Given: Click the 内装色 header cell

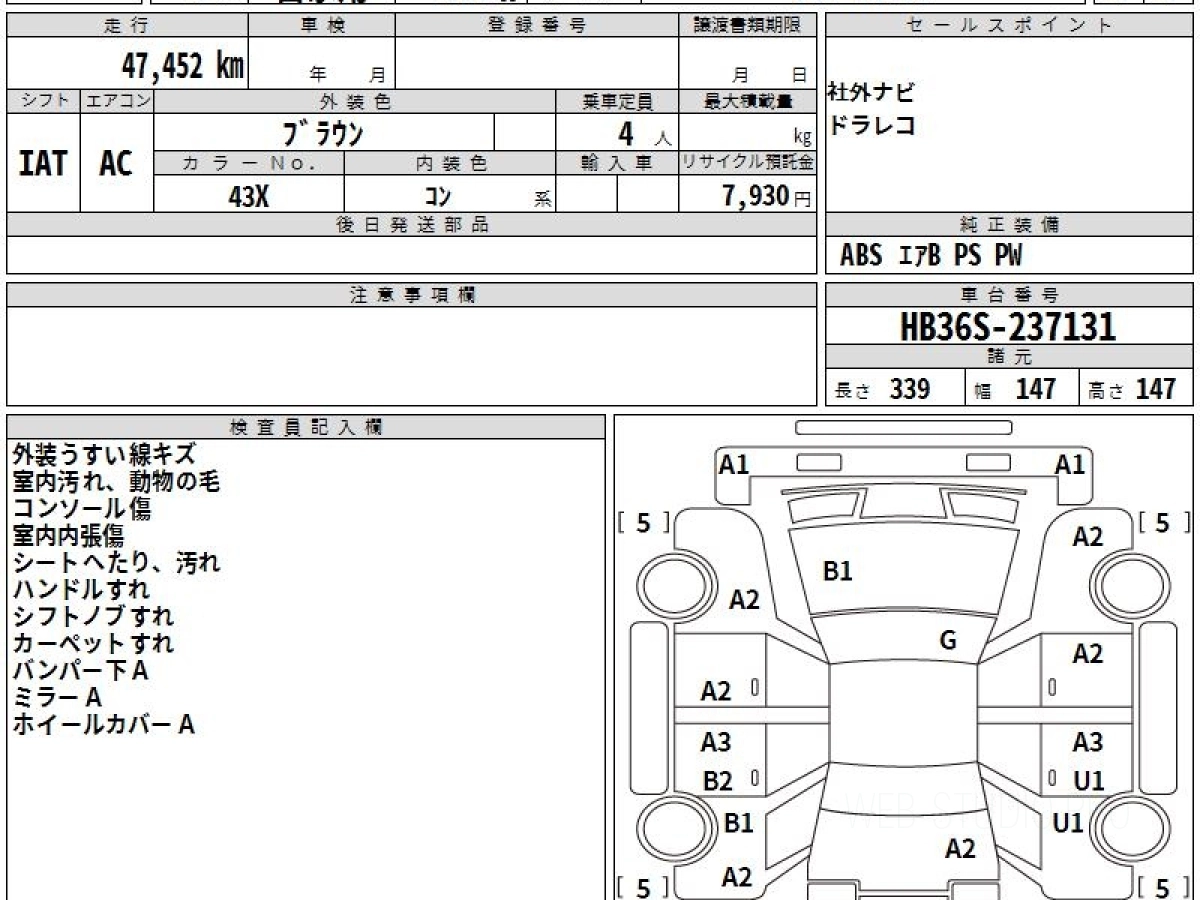Looking at the screenshot, I should coord(450,162).
